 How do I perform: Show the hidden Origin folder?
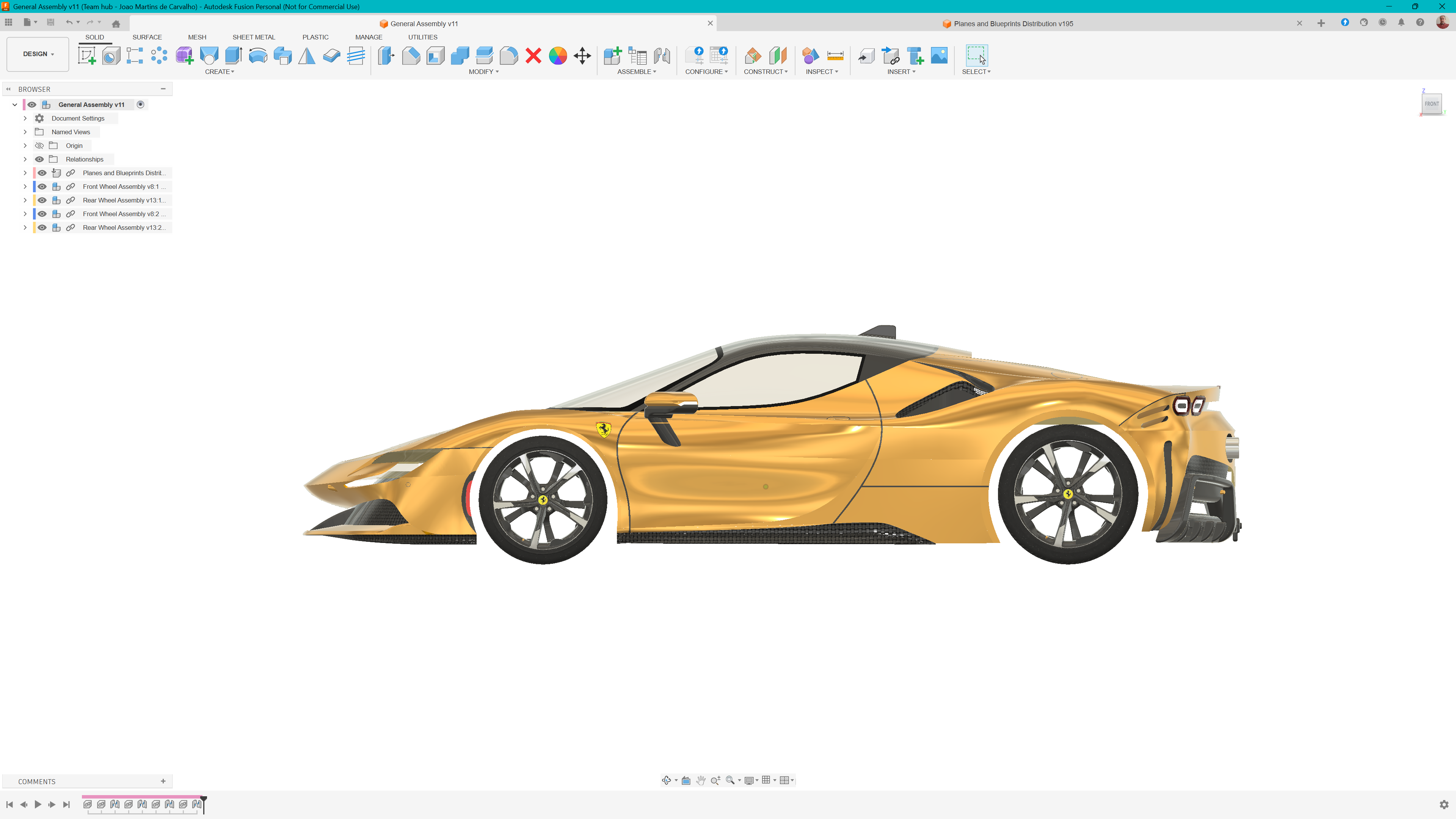tap(39, 146)
